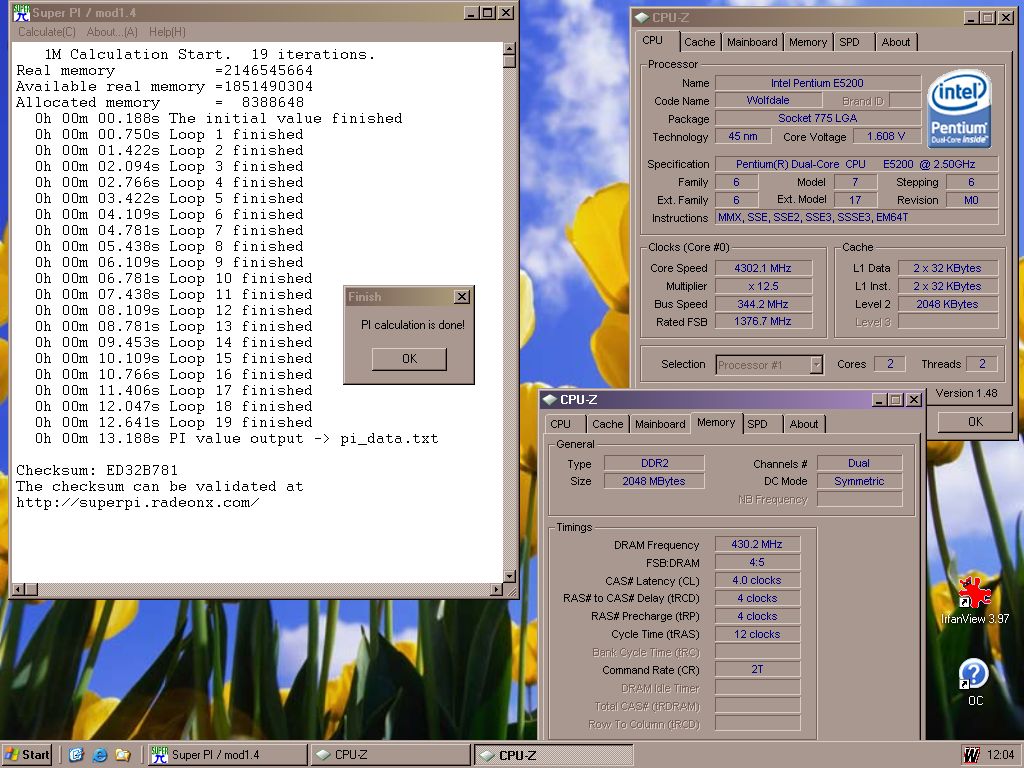The width and height of the screenshot is (1024, 768).
Task: Open the IrfanView 3.97 desktop shortcut
Action: 974,600
